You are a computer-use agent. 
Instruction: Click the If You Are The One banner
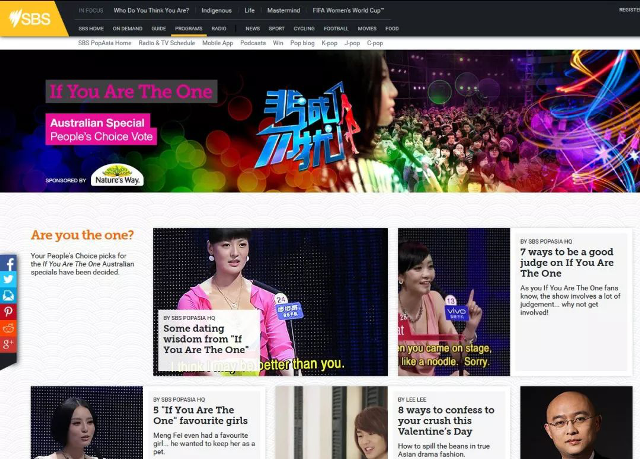click(x=131, y=92)
